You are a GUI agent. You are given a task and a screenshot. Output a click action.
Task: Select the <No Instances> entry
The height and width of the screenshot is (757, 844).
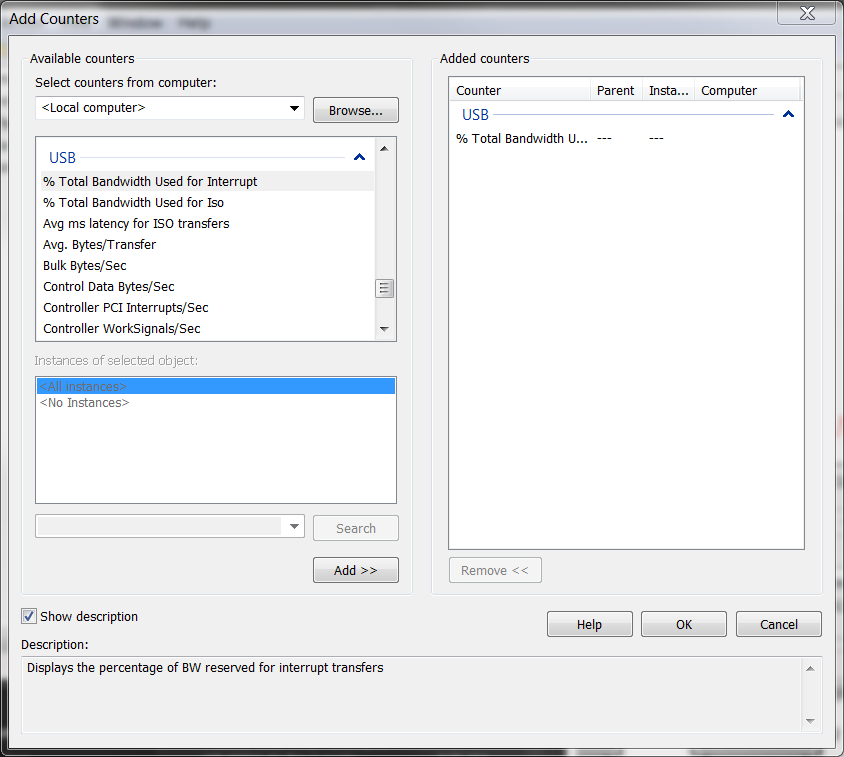pos(83,402)
